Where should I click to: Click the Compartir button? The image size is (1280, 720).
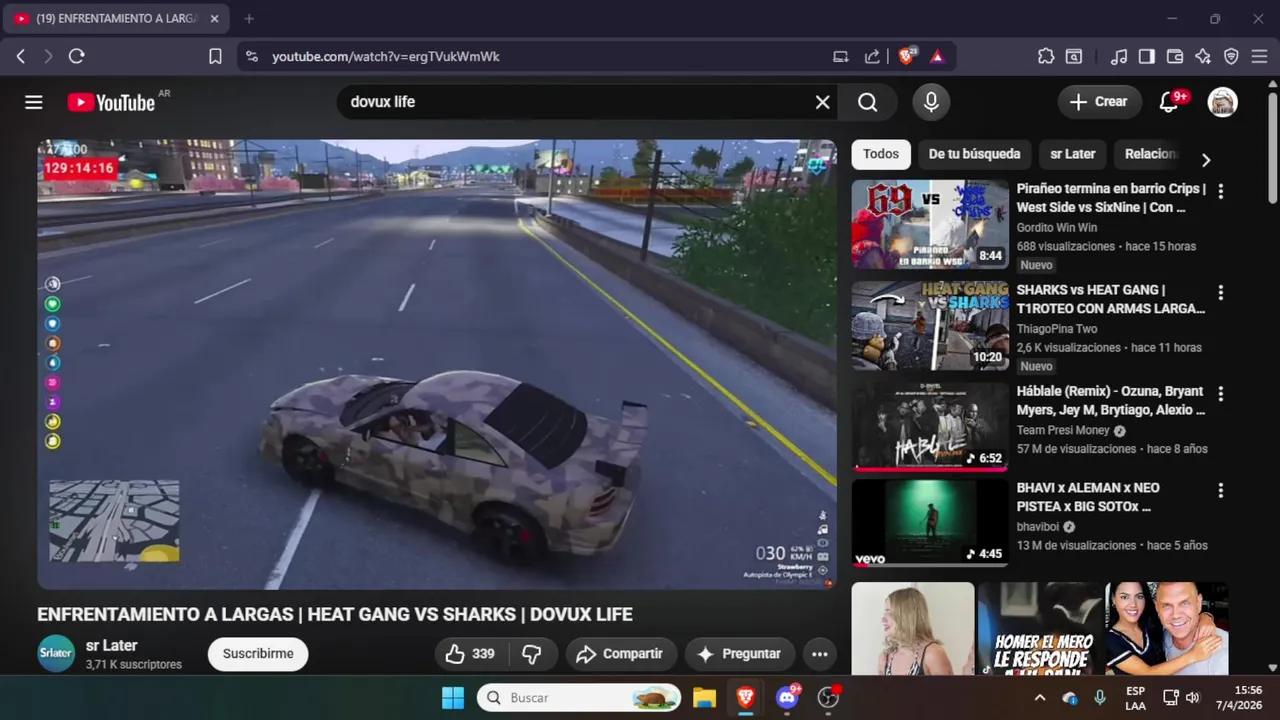click(x=620, y=654)
